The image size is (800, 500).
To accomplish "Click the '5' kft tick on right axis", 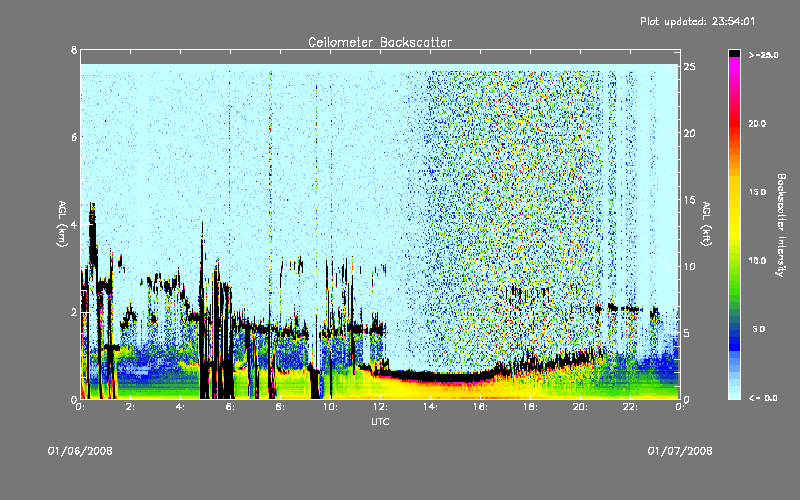I will click(687, 333).
